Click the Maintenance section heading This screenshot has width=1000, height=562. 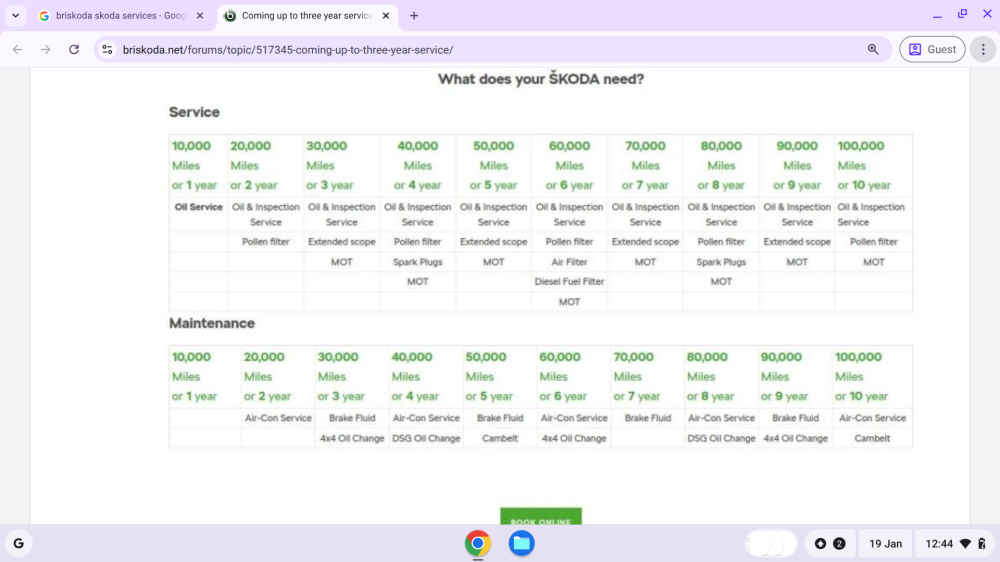tap(212, 323)
